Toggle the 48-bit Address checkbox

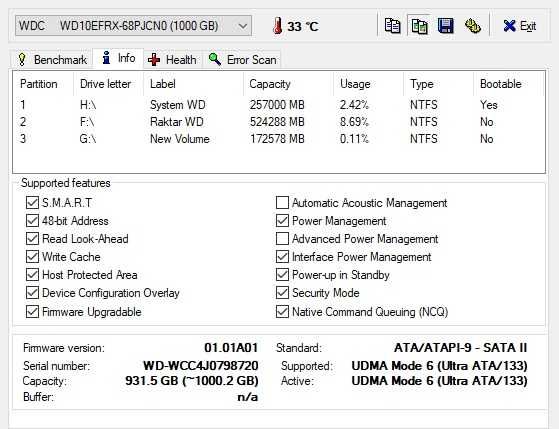point(32,220)
